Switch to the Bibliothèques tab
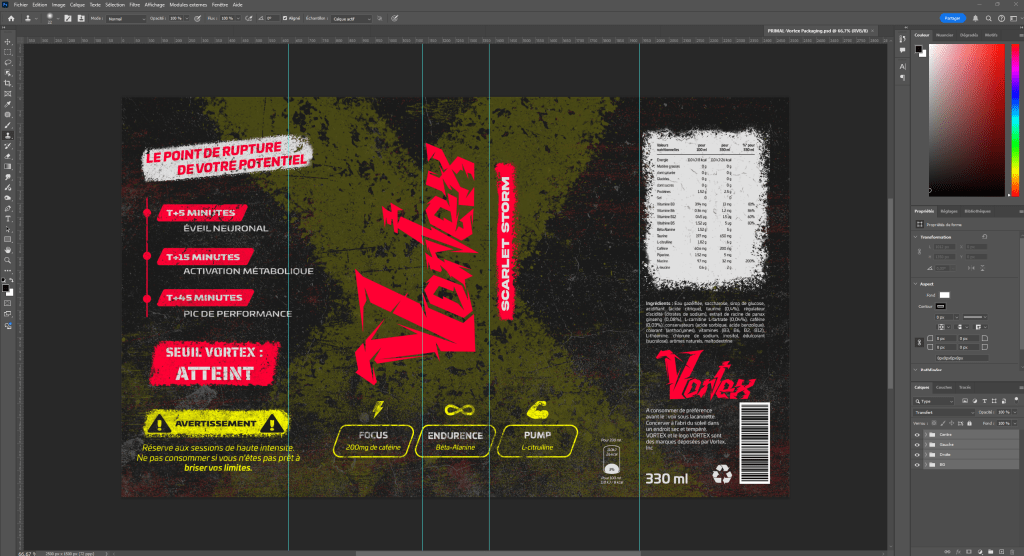Viewport: 1024px width, 556px height. [978, 211]
